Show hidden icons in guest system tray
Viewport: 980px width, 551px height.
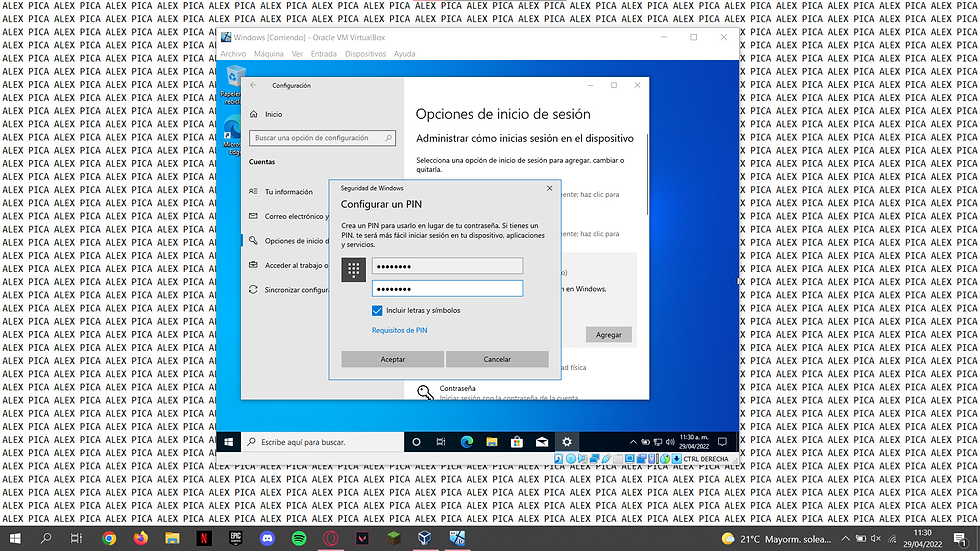click(x=632, y=442)
